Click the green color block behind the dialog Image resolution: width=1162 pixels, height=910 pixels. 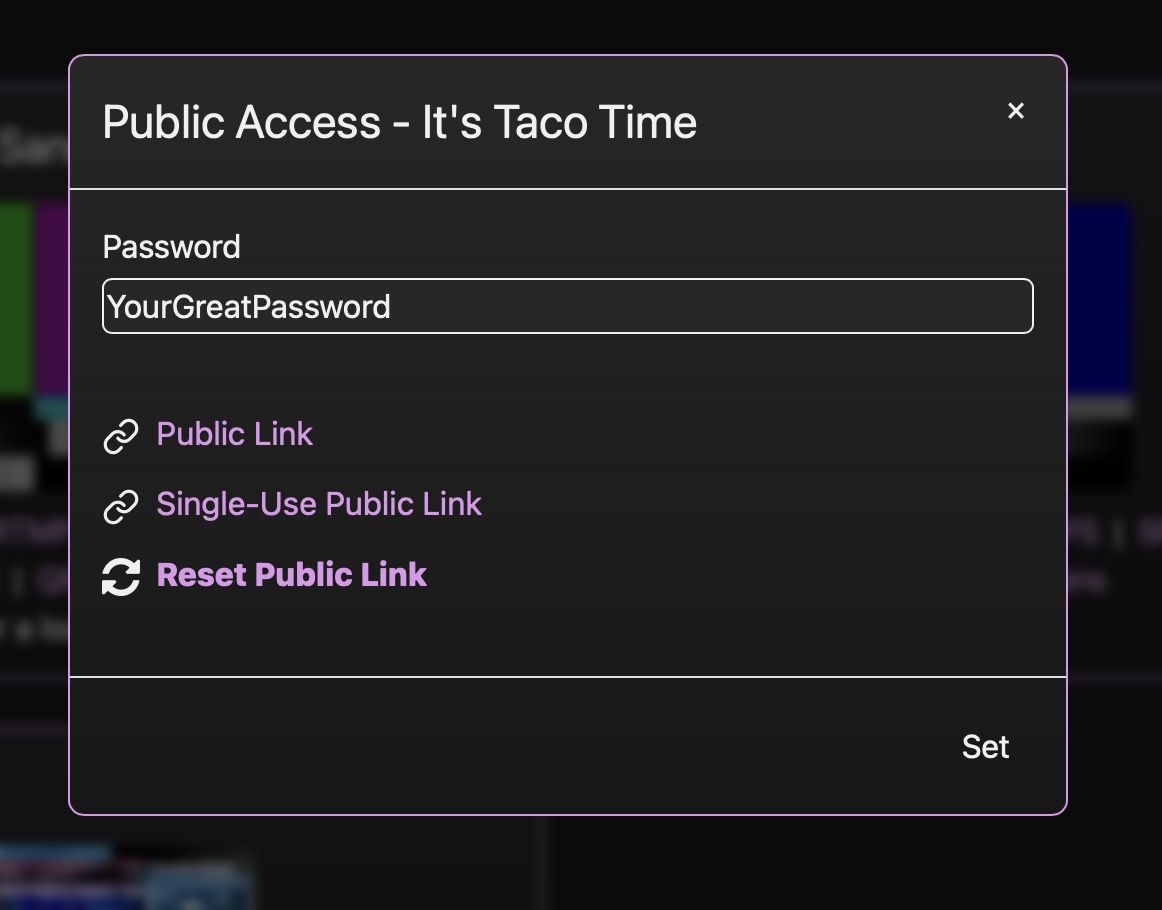pyautogui.click(x=16, y=300)
